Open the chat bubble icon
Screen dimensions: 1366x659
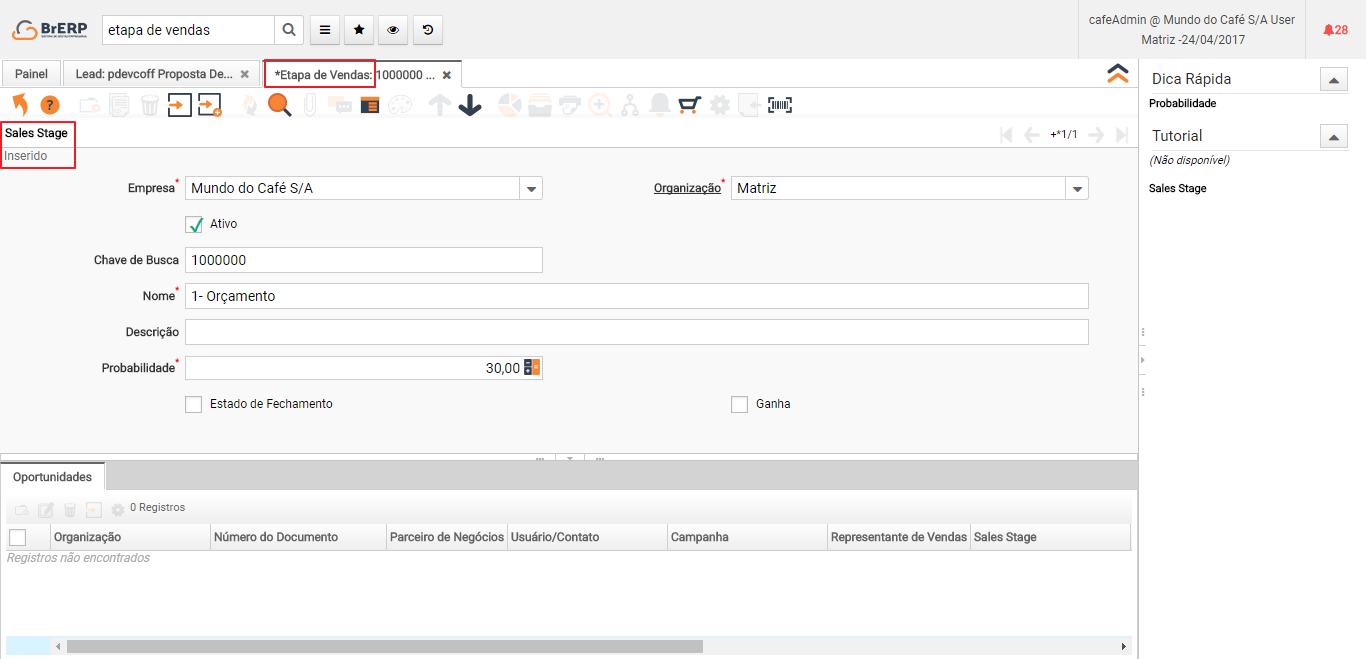pyautogui.click(x=340, y=105)
